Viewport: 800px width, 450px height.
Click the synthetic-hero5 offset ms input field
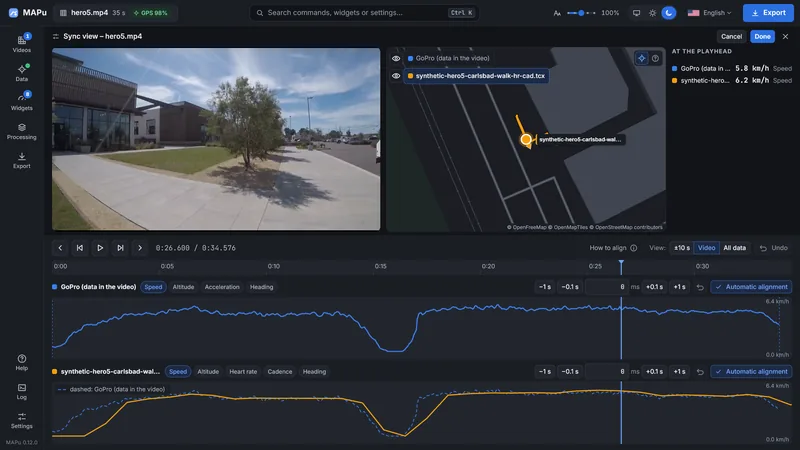(x=607, y=372)
